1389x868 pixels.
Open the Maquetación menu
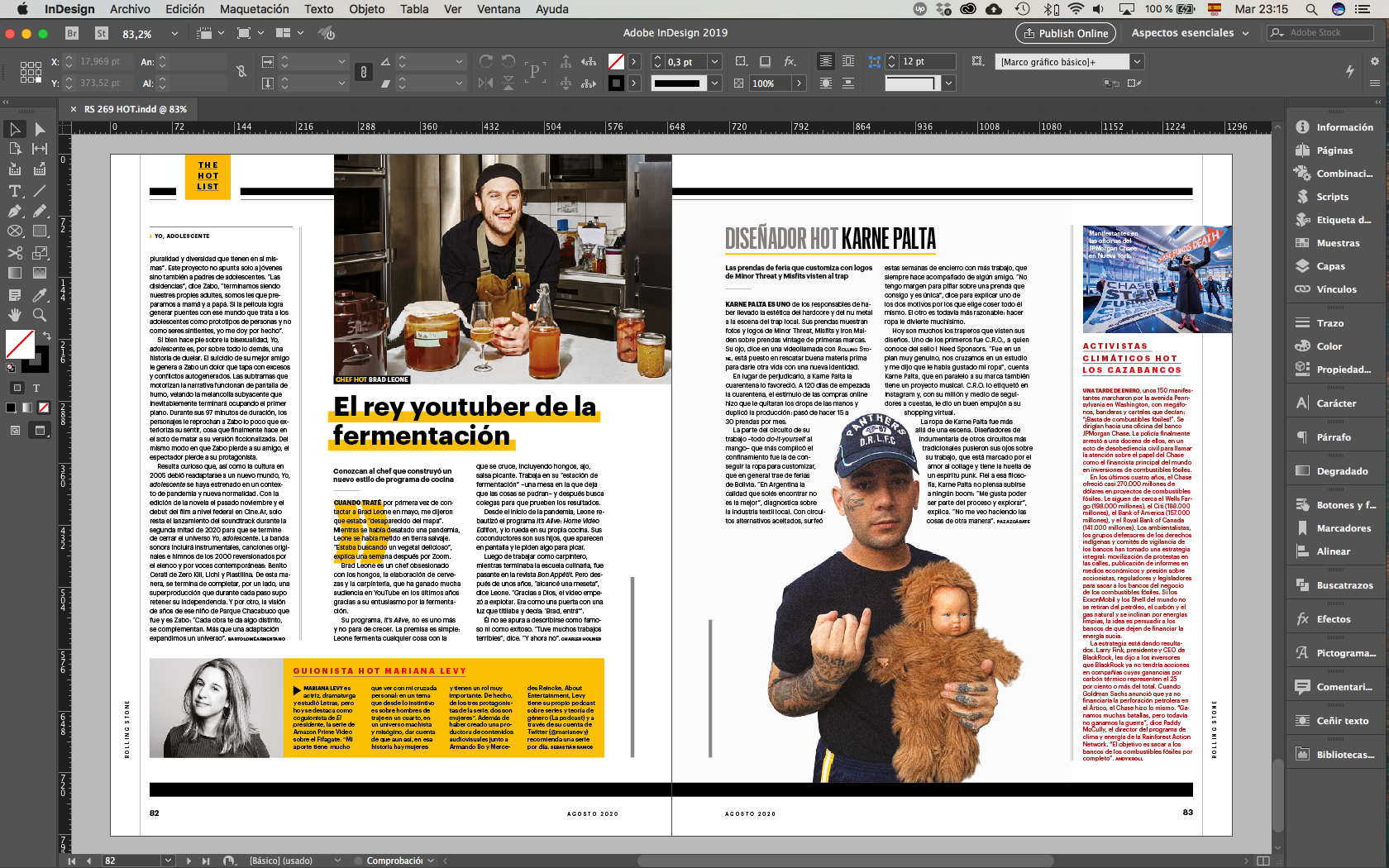pyautogui.click(x=254, y=9)
